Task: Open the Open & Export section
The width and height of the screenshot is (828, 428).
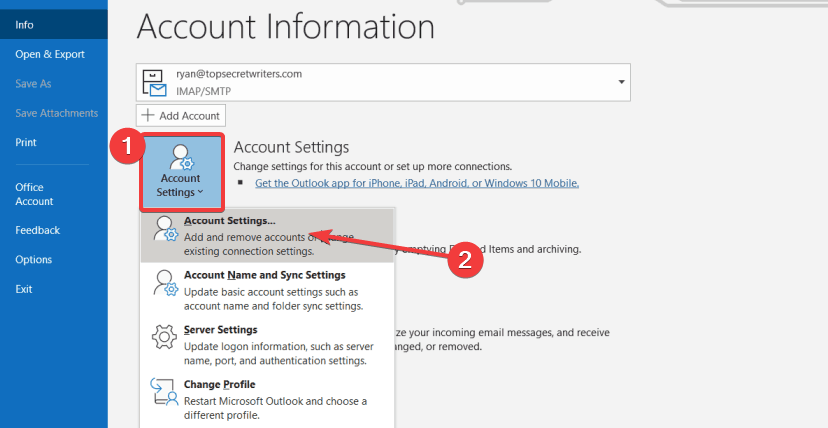Action: [x=50, y=54]
